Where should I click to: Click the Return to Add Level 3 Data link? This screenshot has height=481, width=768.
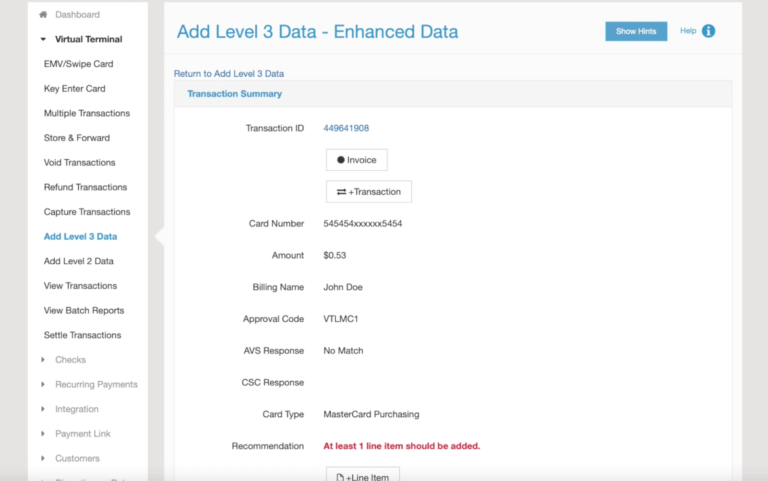point(229,73)
